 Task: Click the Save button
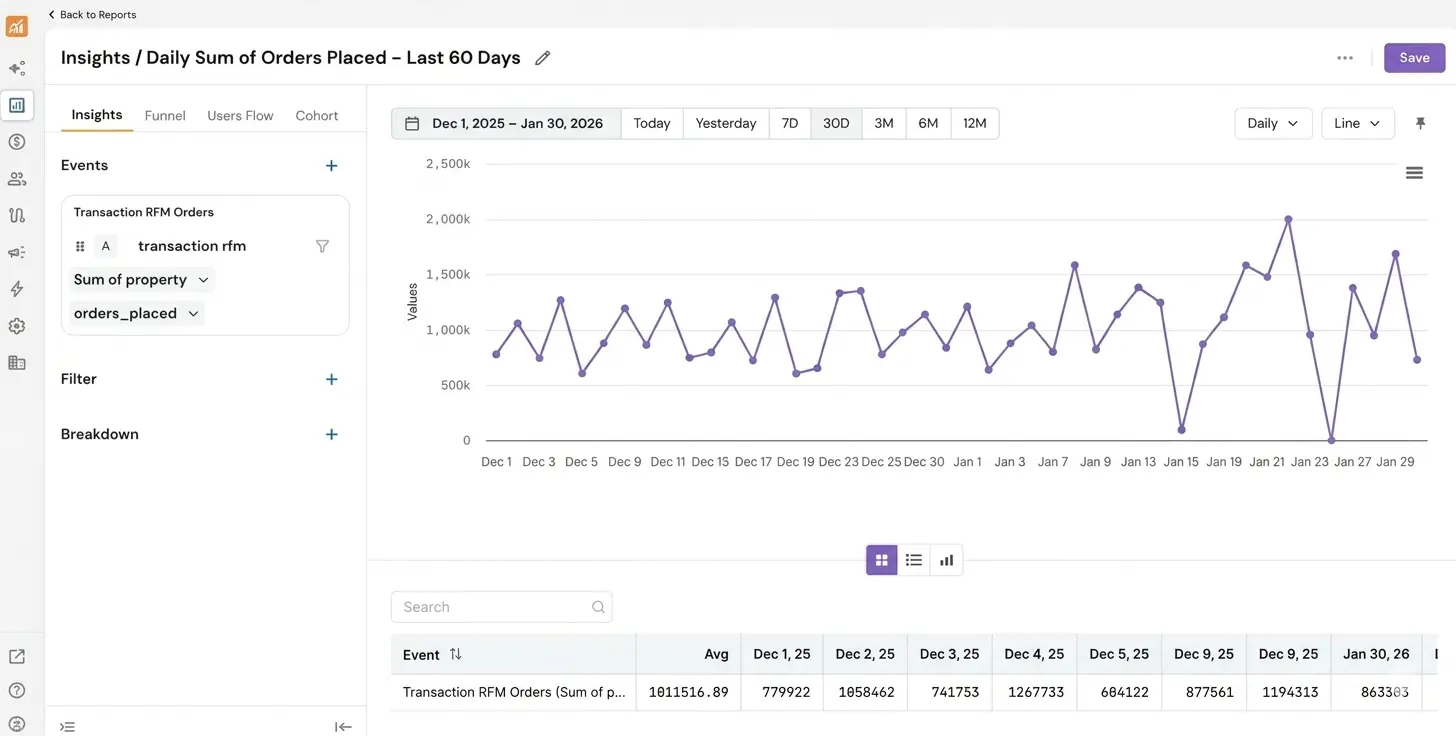click(x=1414, y=58)
